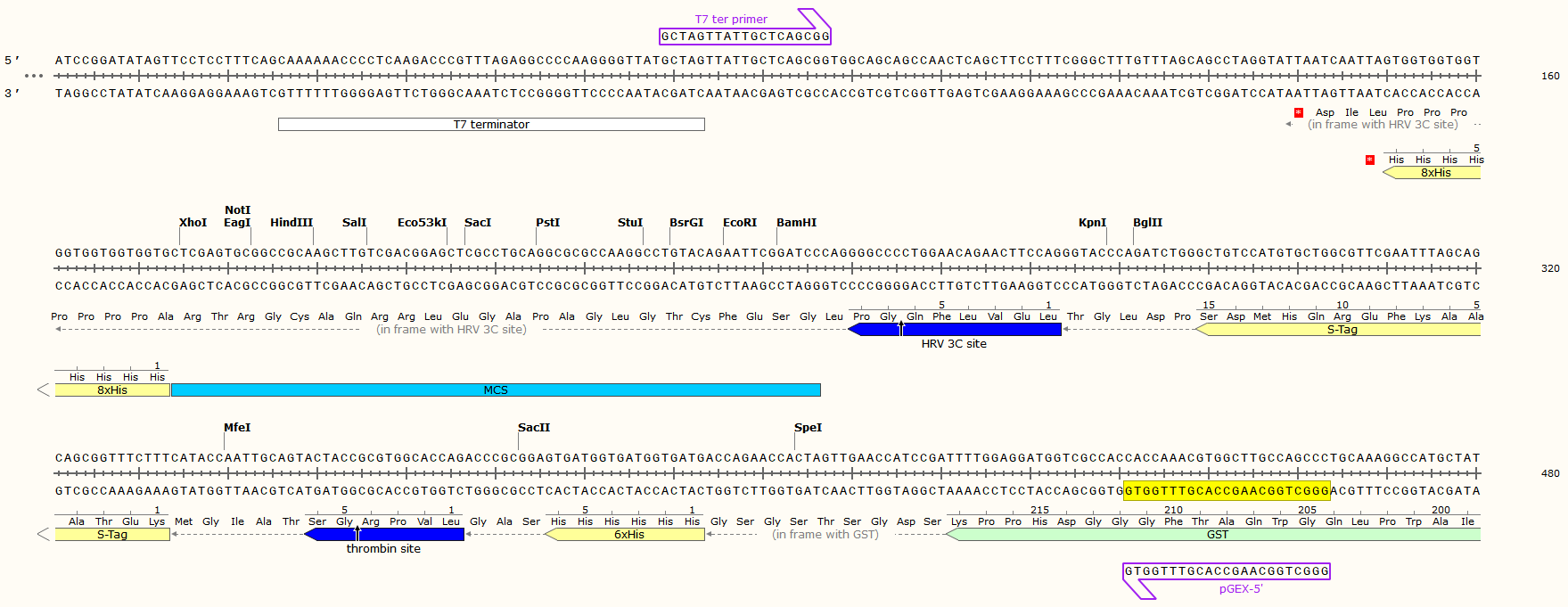This screenshot has height=607, width=1568.
Task: Select the BamHI restriction site
Action: pyautogui.click(x=796, y=223)
